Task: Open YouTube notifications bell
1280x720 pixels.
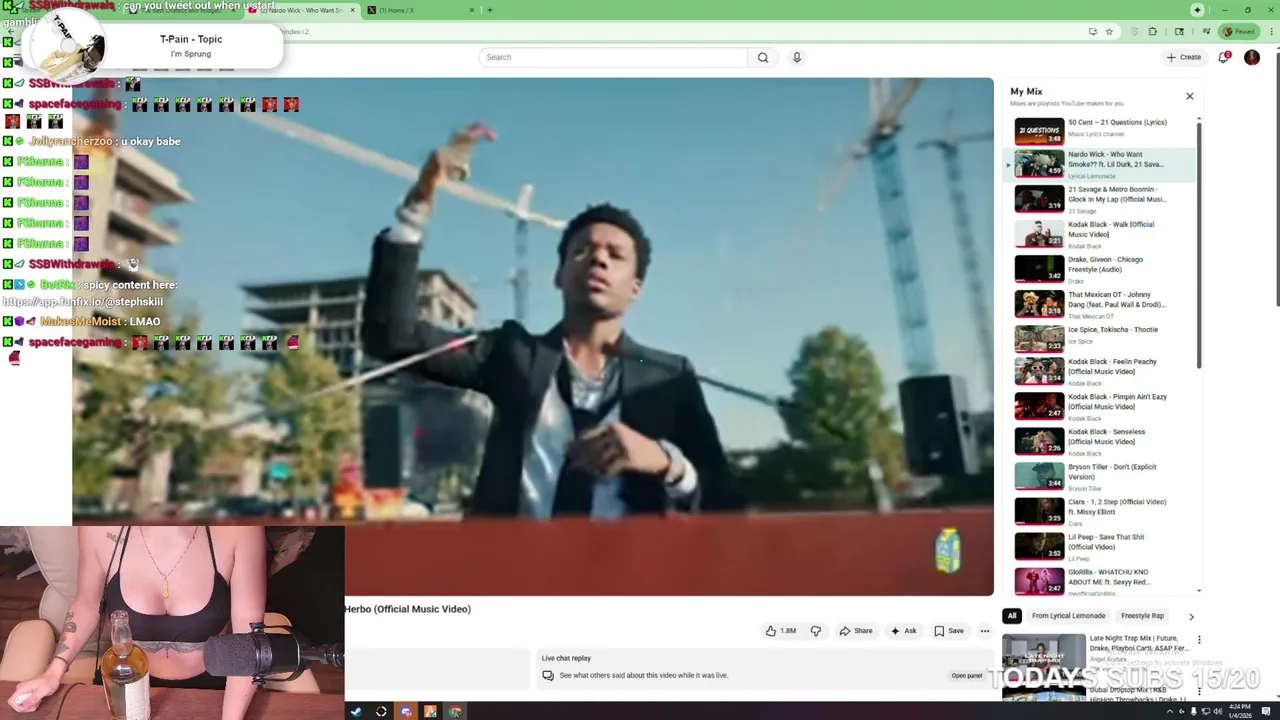Action: click(x=1223, y=57)
